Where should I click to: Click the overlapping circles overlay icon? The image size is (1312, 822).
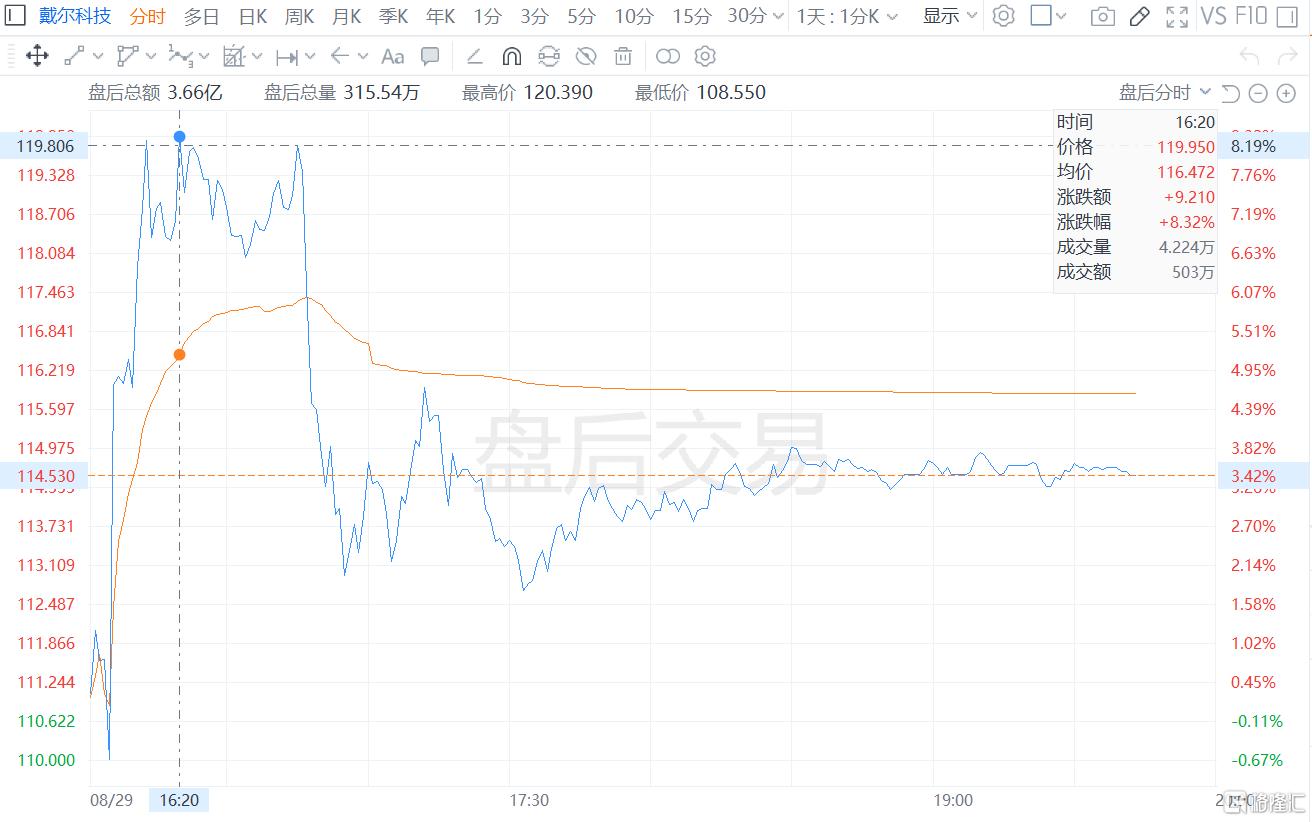point(667,56)
